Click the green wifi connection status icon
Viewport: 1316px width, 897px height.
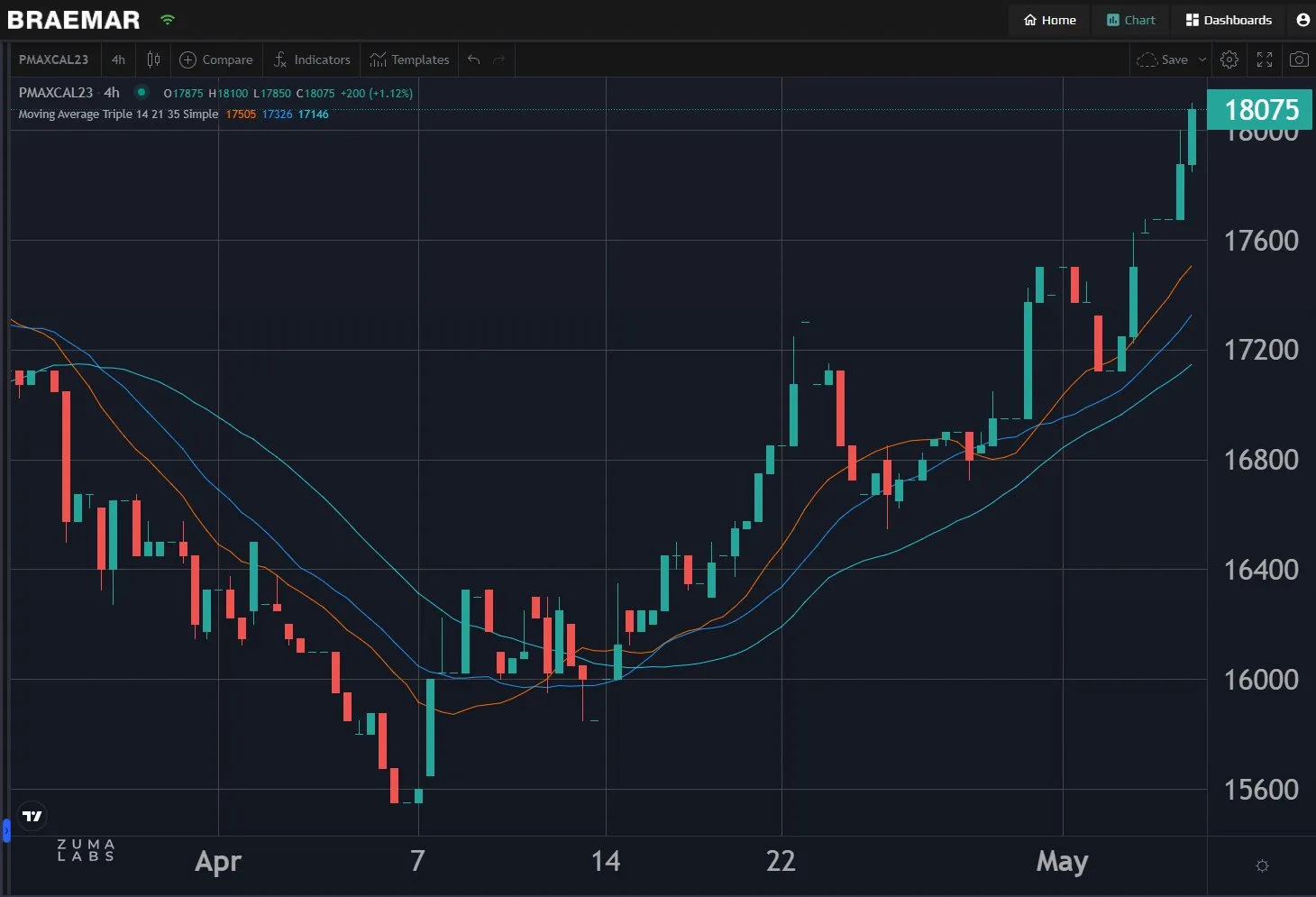(x=168, y=19)
